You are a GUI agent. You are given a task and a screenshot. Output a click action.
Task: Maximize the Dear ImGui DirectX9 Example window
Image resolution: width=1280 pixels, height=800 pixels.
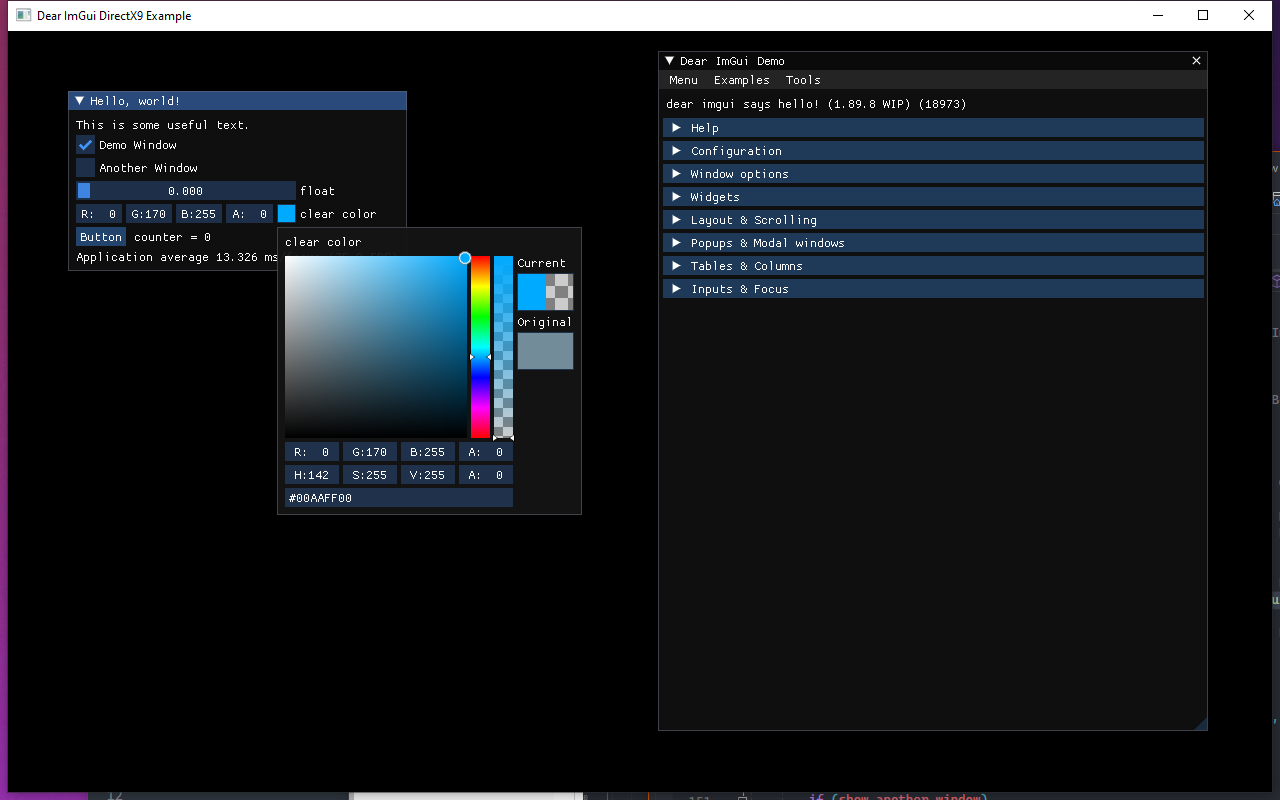[x=1203, y=15]
